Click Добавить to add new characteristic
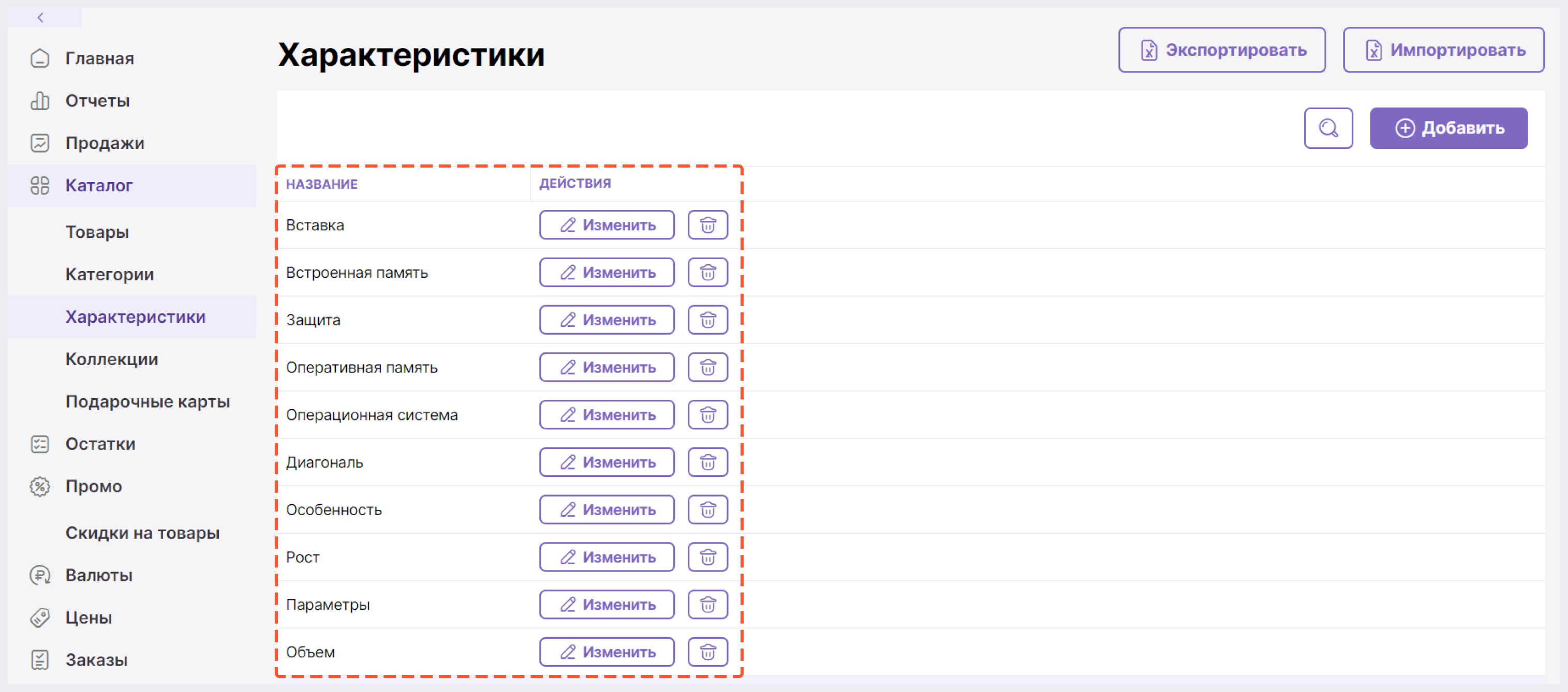This screenshot has width=1568, height=692. click(1453, 127)
